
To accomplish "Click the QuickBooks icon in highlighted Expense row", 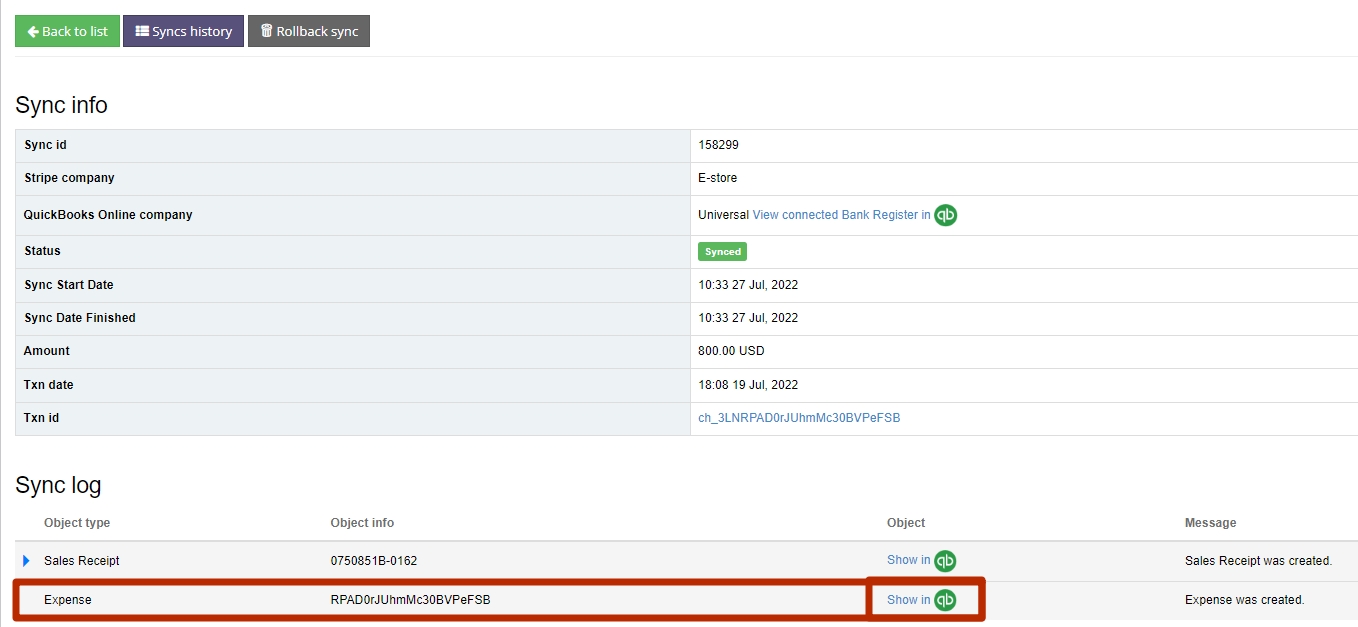I will tap(946, 599).
